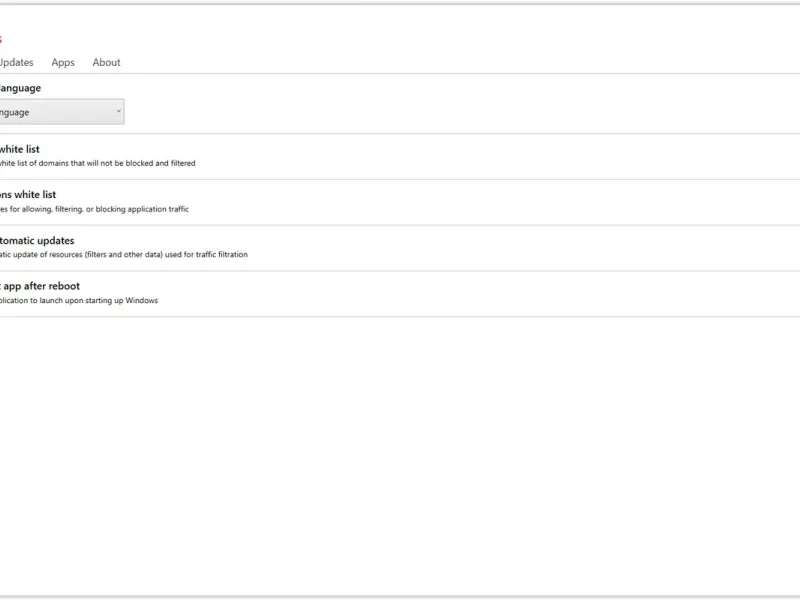Click the 'tomatic updates' heading text

tap(37, 240)
